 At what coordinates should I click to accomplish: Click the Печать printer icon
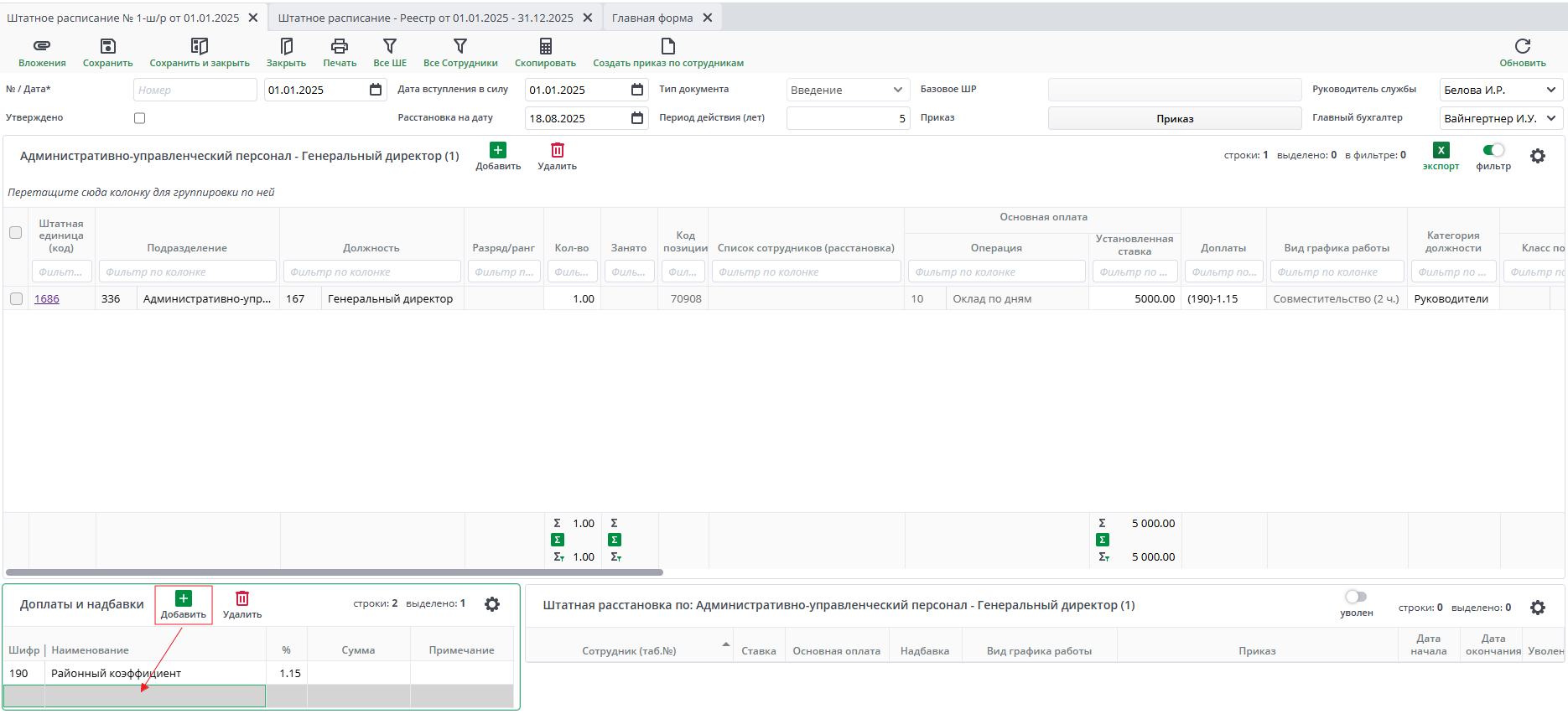340,46
